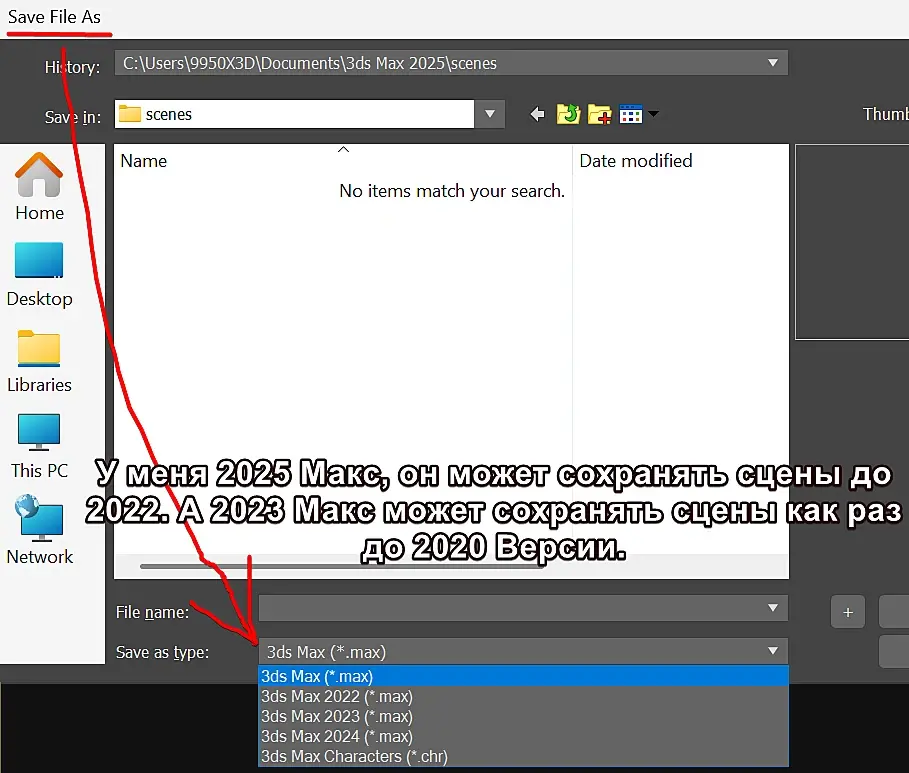Screen dimensions: 909x773
Task: Open view options arrow beside grid icon
Action: click(x=653, y=114)
